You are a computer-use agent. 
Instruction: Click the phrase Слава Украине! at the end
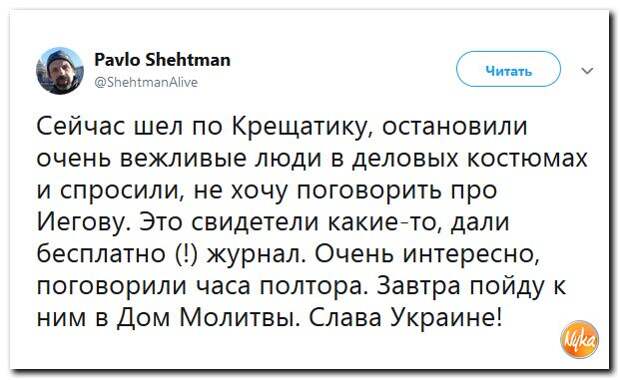(406, 317)
